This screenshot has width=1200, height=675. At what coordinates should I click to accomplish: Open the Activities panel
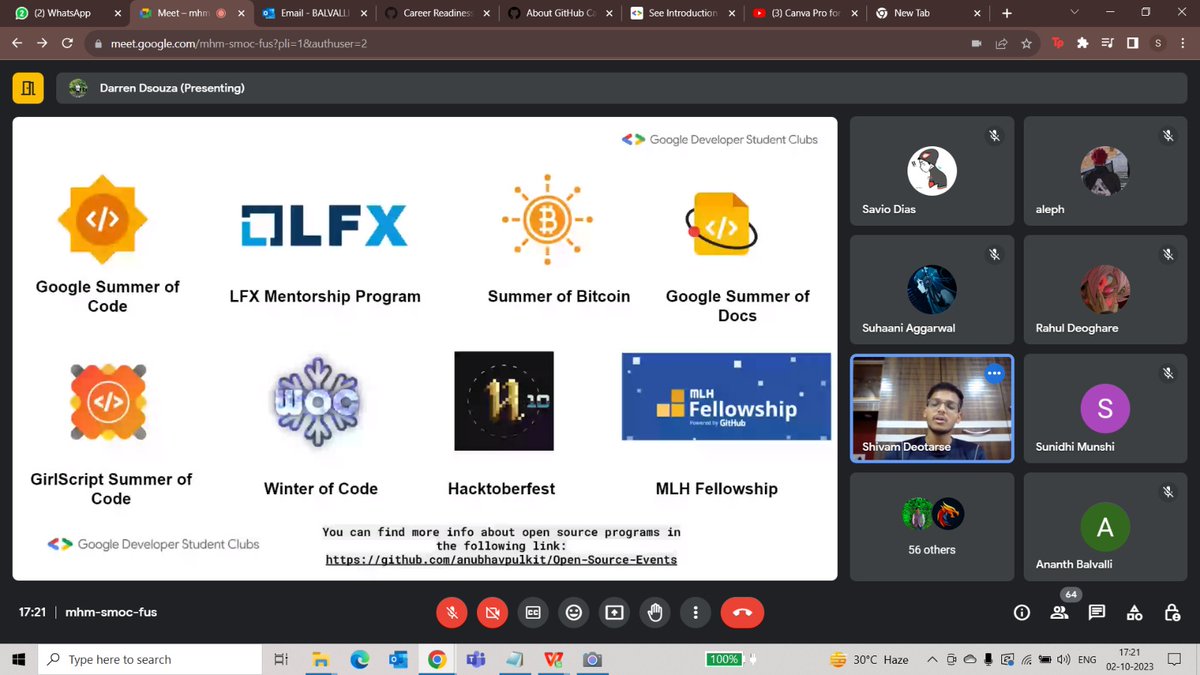[x=1135, y=612]
